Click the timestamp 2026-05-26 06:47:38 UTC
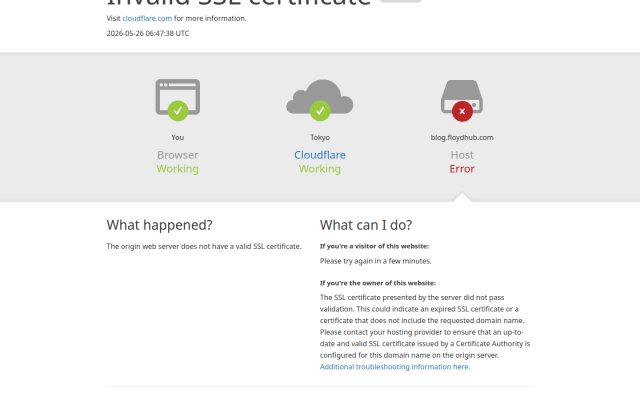 pyautogui.click(x=148, y=33)
